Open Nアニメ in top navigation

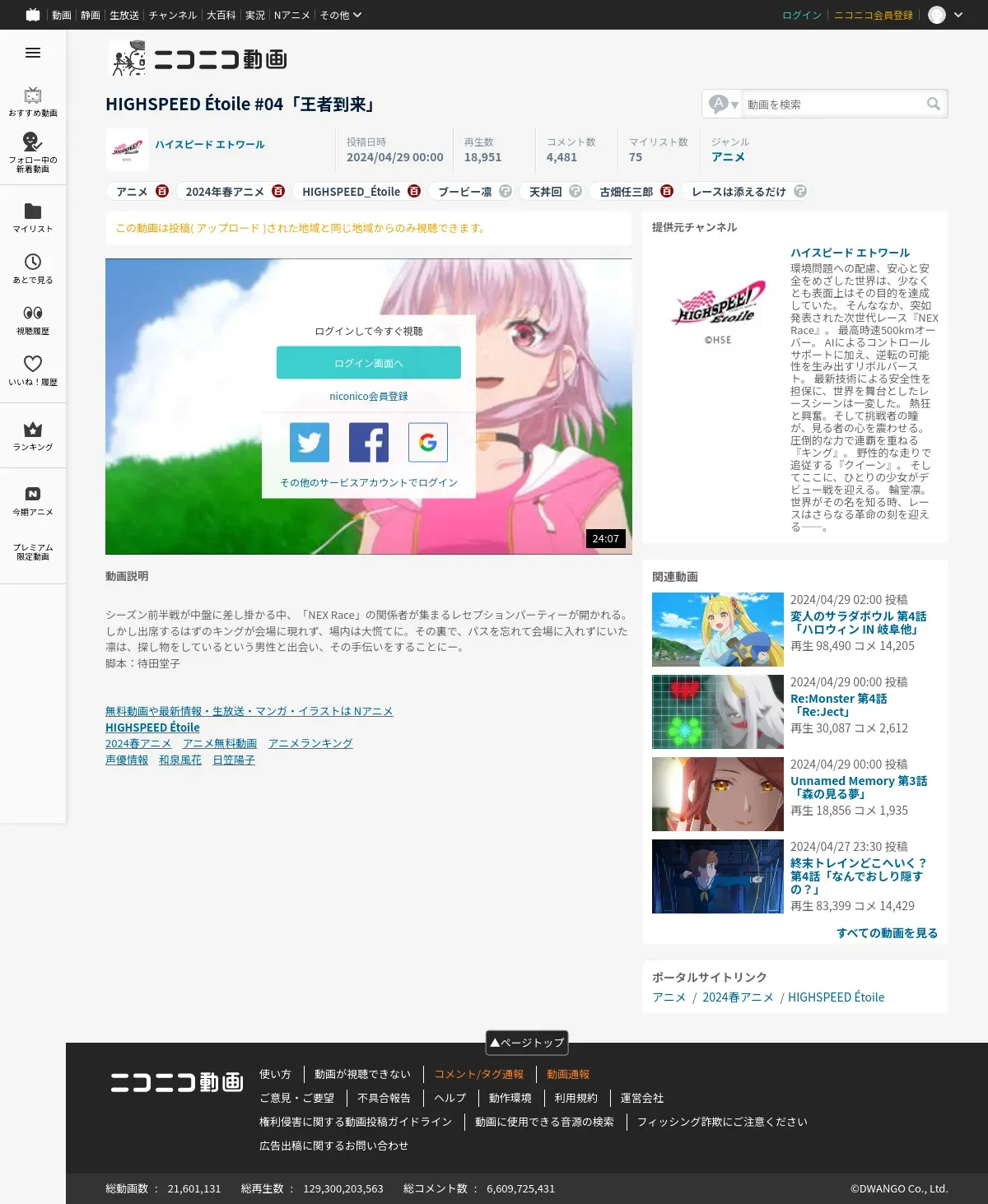tap(292, 15)
